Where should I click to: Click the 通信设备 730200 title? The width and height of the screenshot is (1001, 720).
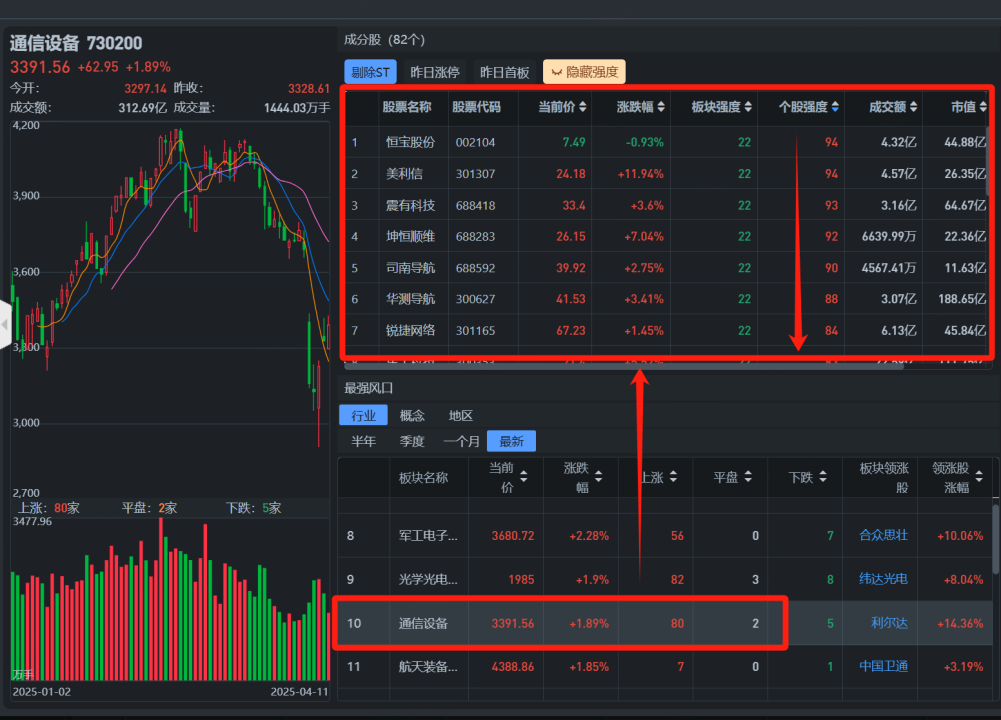click(x=76, y=43)
